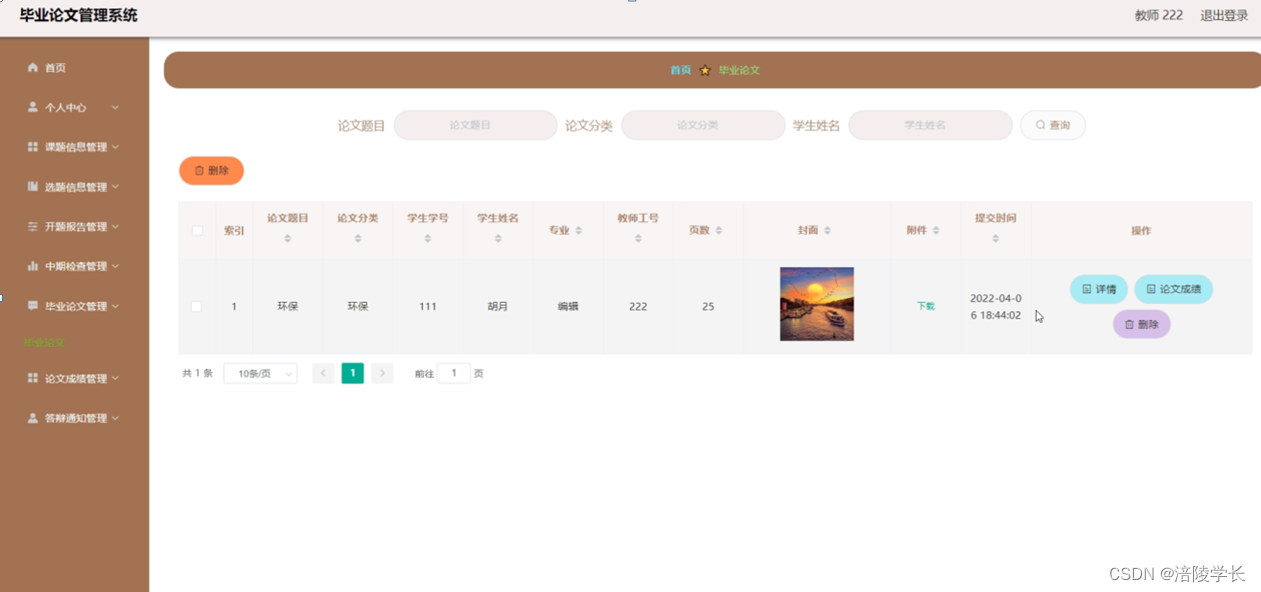Focus the 论文分类 search field
This screenshot has height=592, width=1261.
703,125
